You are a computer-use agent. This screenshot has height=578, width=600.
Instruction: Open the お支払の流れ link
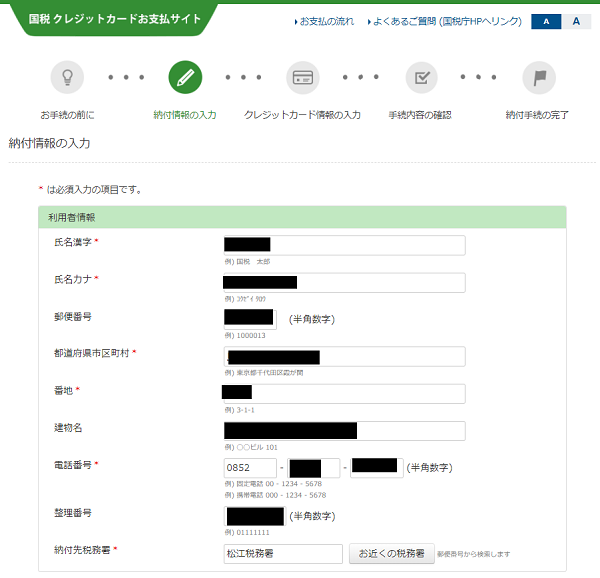324,21
